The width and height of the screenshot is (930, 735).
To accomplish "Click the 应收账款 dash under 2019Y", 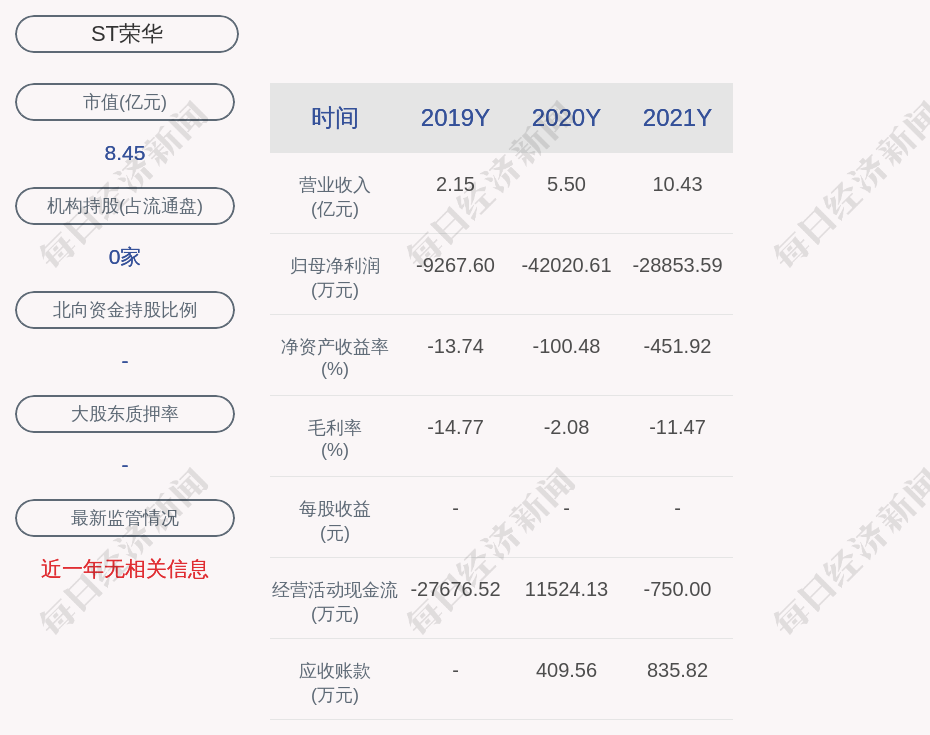I will point(456,670).
